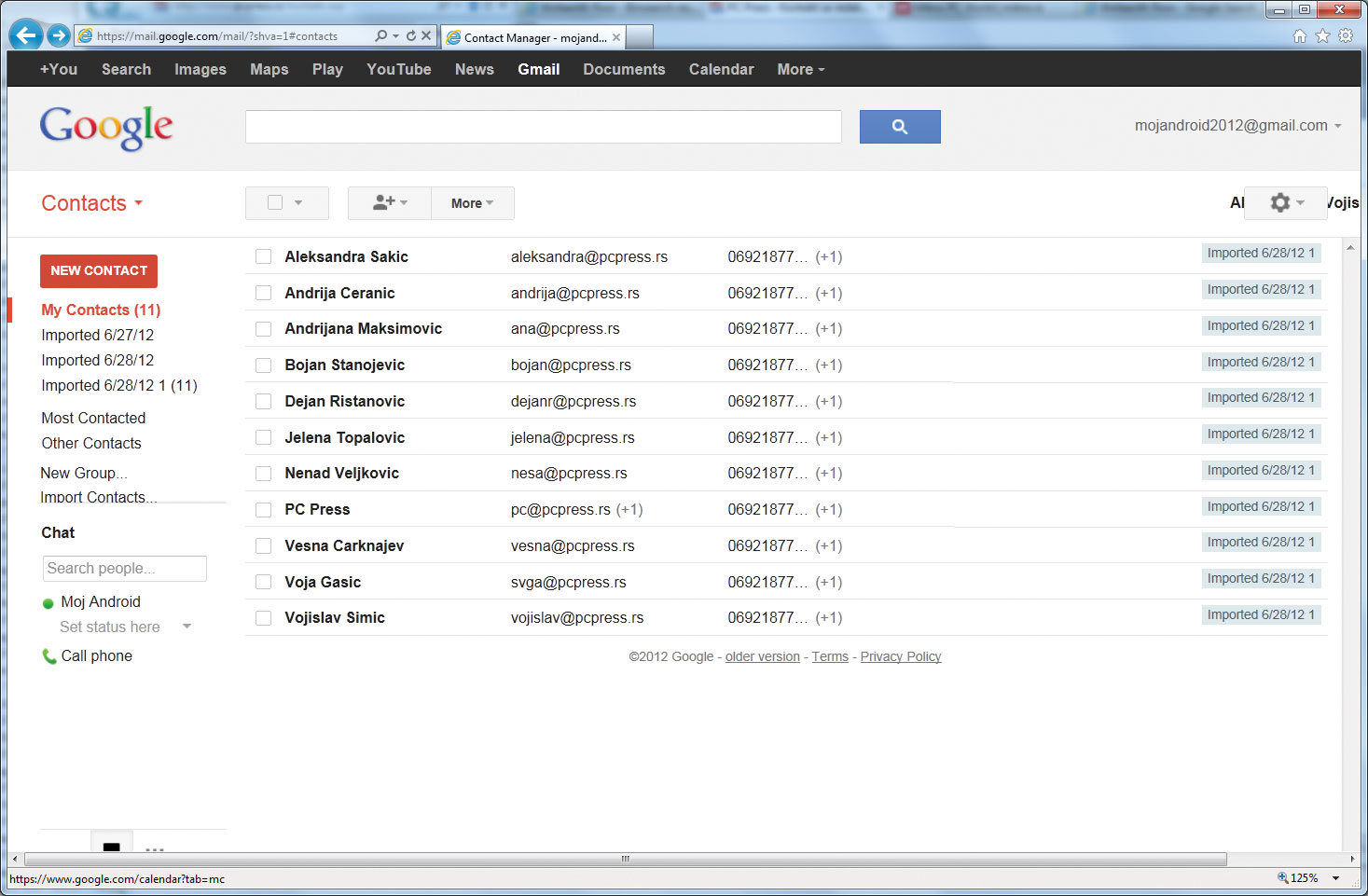Open the More actions dropdown
Viewport: 1368px width, 896px height.
coord(473,203)
